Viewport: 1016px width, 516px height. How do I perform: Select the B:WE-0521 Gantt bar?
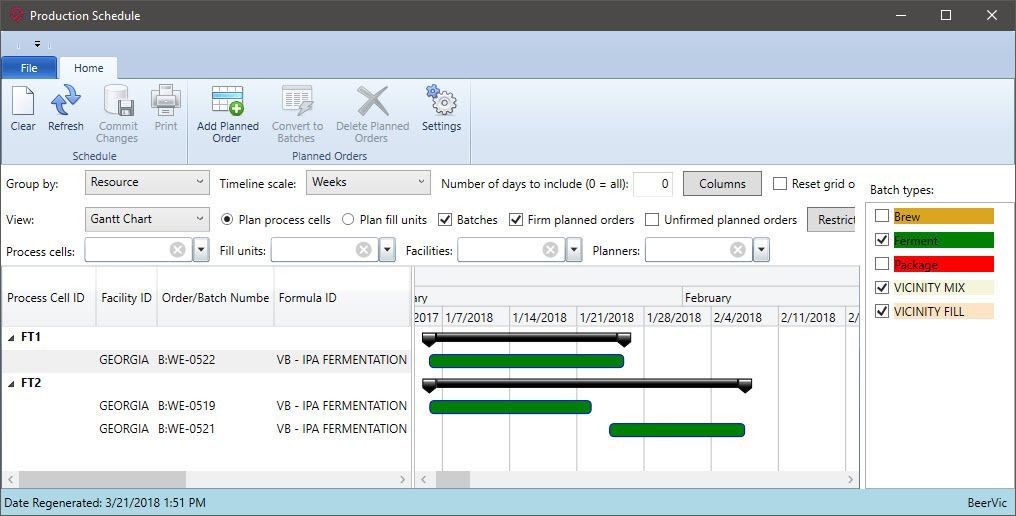(677, 430)
